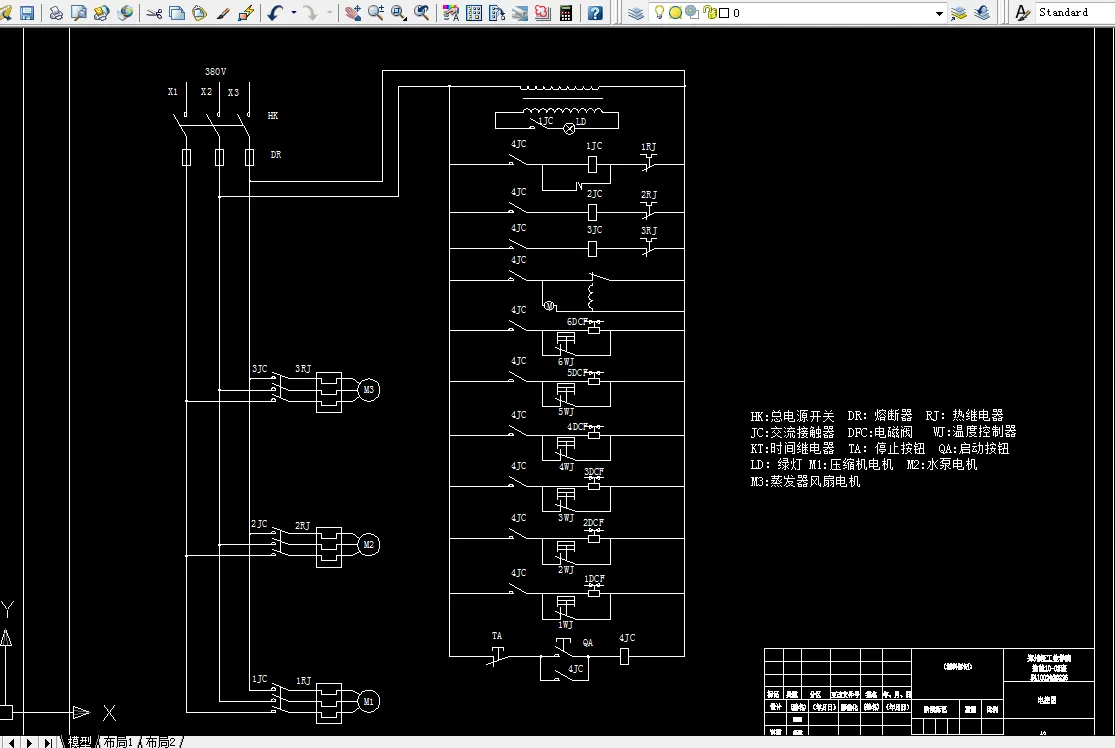Undo the last action
Viewport: 1115px width, 748px height.
click(x=276, y=13)
